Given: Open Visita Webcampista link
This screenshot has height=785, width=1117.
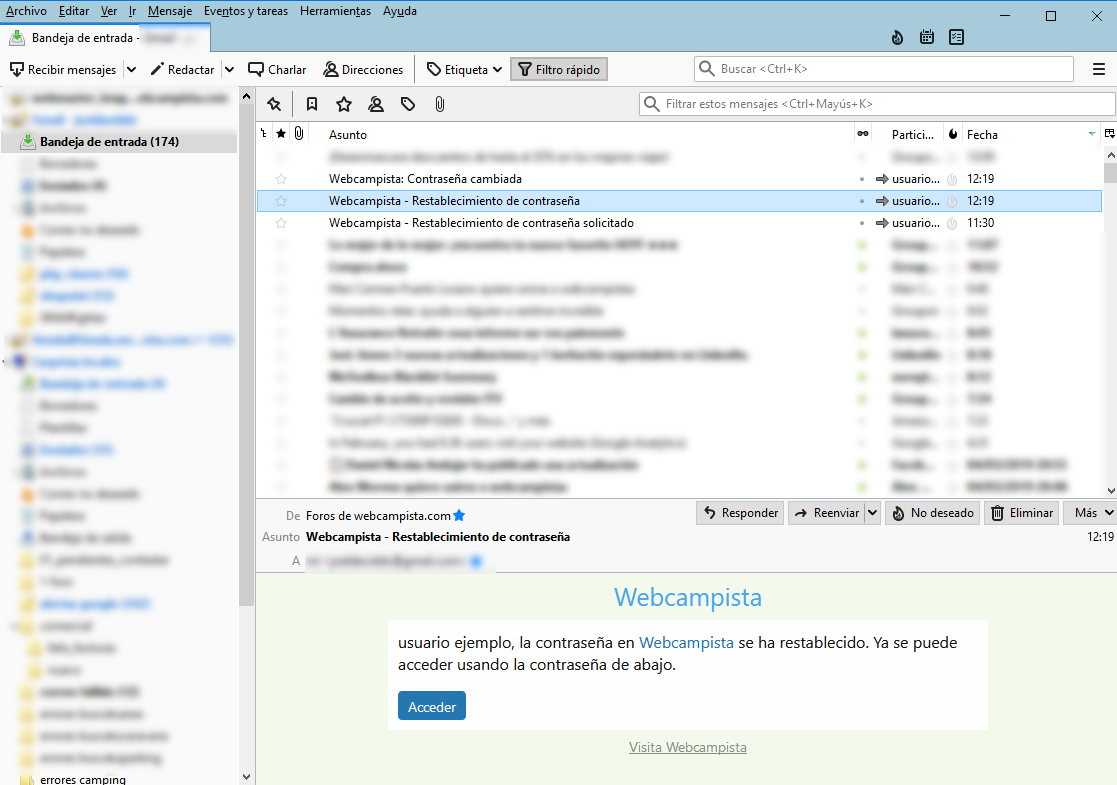Looking at the screenshot, I should [687, 747].
